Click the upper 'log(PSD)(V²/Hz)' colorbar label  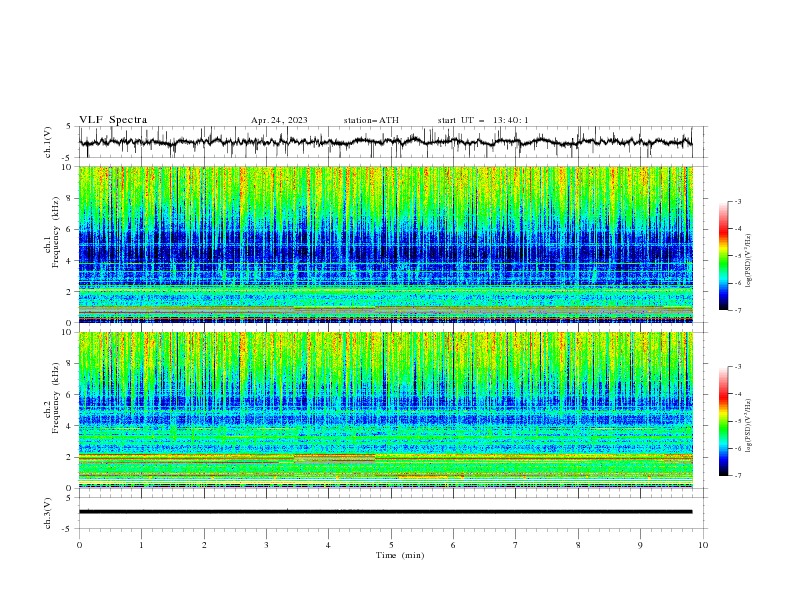pos(749,261)
